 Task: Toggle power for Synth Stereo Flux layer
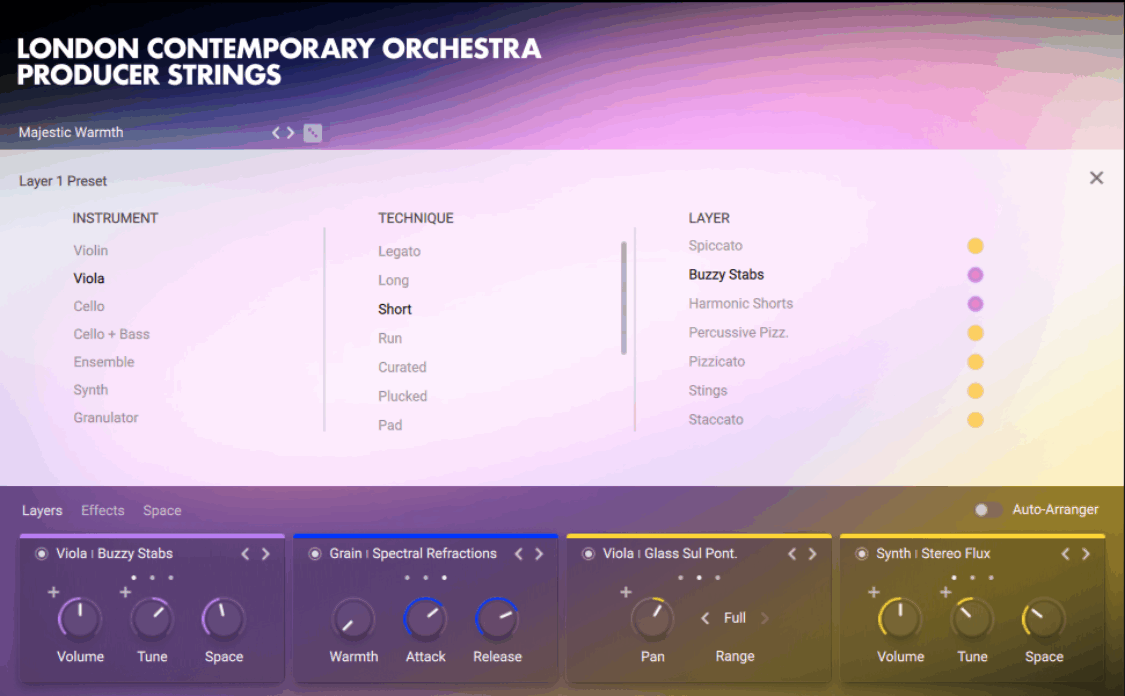click(862, 554)
